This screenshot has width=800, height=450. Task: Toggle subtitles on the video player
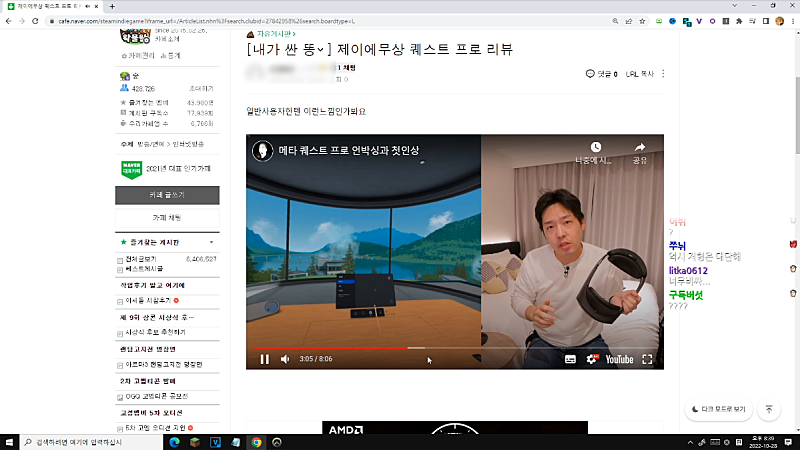click(x=570, y=359)
